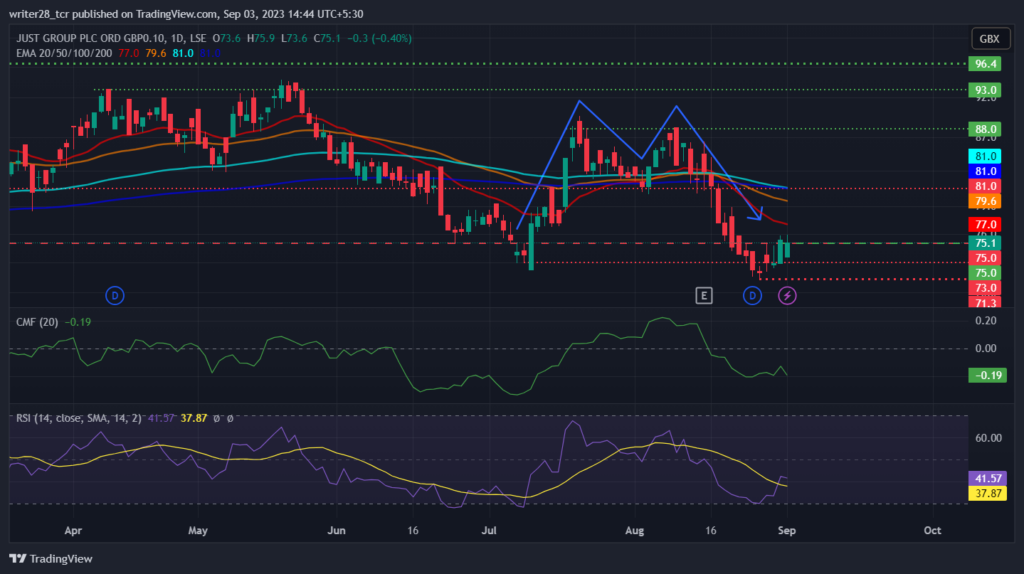The width and height of the screenshot is (1024, 574).
Task: Click the May label on time axis
Action: pos(198,530)
